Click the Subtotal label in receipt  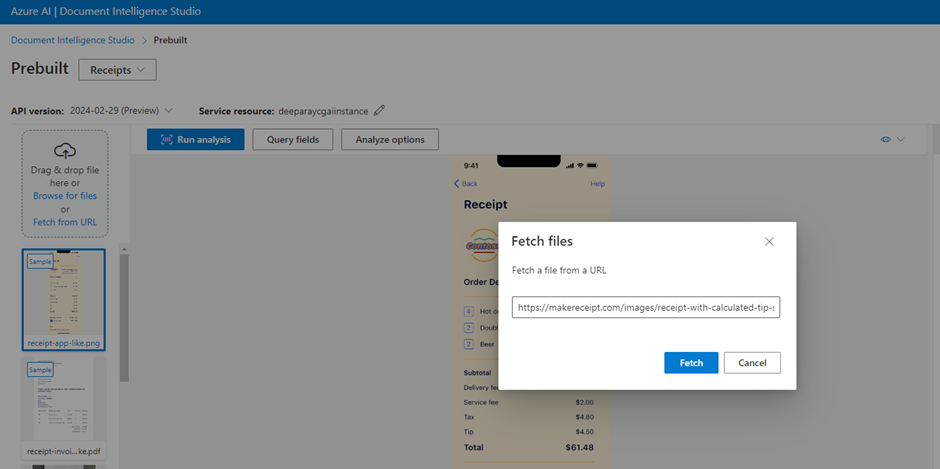point(479,372)
